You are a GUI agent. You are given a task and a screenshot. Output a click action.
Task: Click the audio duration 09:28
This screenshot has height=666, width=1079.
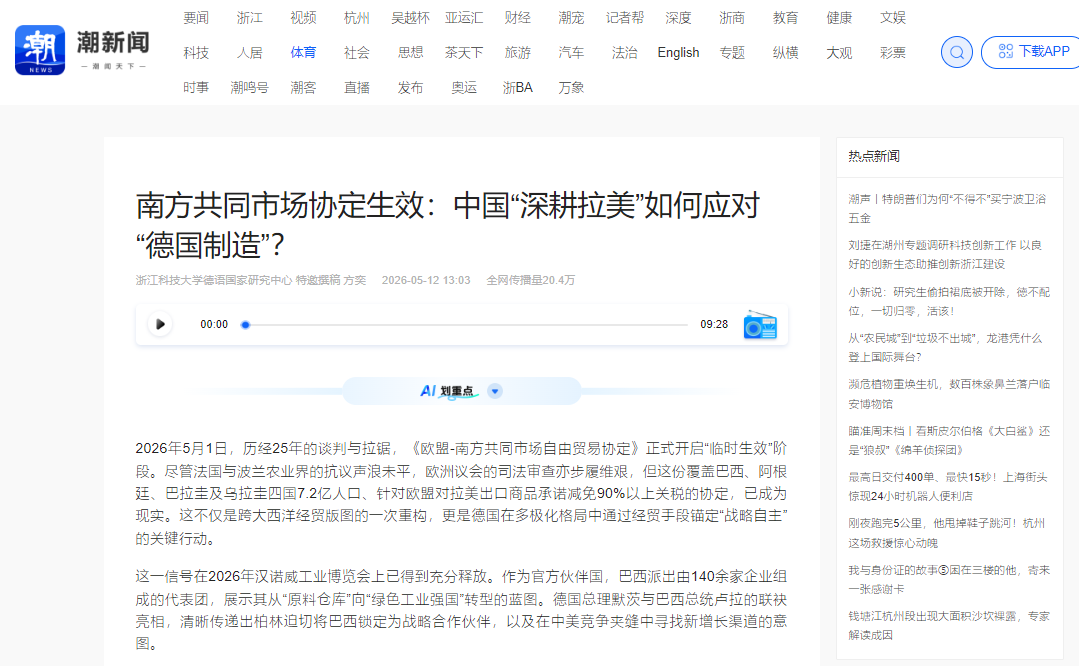click(x=714, y=324)
